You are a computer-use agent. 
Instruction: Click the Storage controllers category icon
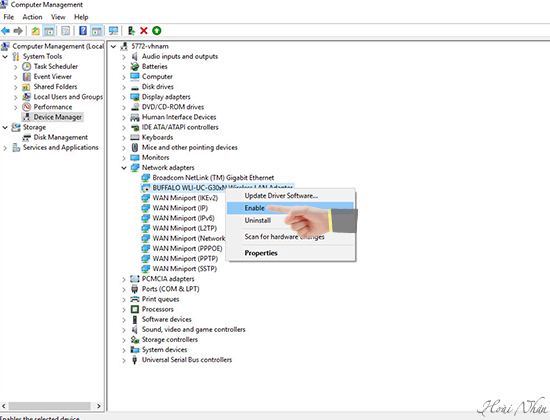coord(135,340)
